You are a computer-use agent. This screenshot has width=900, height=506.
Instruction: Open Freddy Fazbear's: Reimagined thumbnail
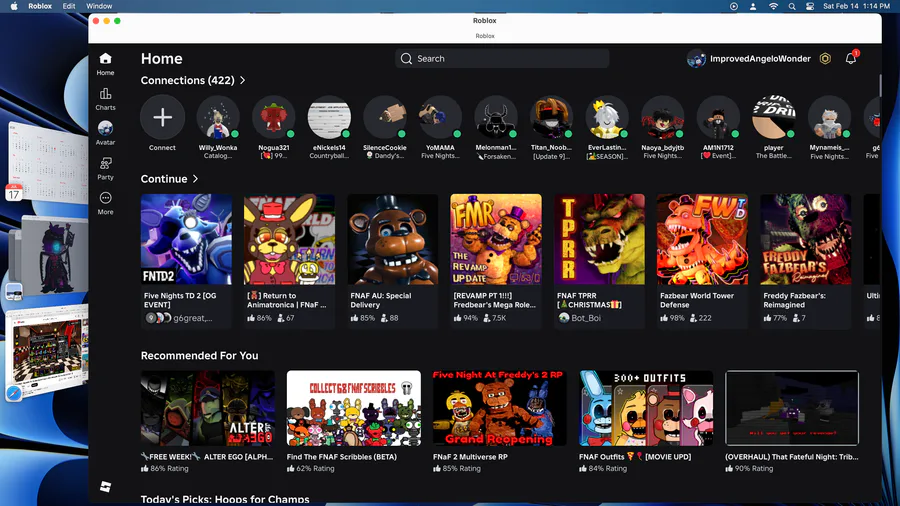coord(806,239)
